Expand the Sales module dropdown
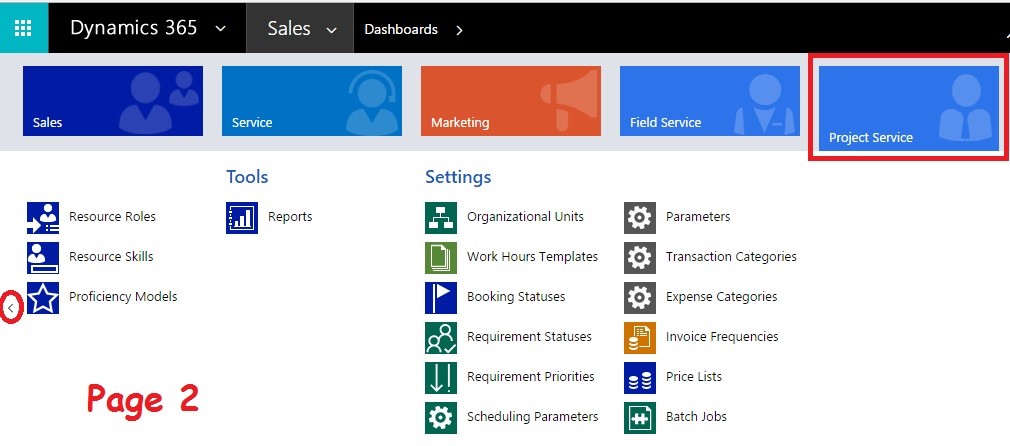The height and width of the screenshot is (446, 1010). click(332, 30)
